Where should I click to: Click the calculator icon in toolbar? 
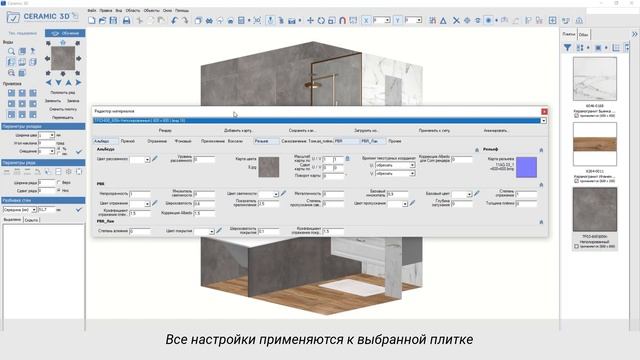click(x=241, y=20)
